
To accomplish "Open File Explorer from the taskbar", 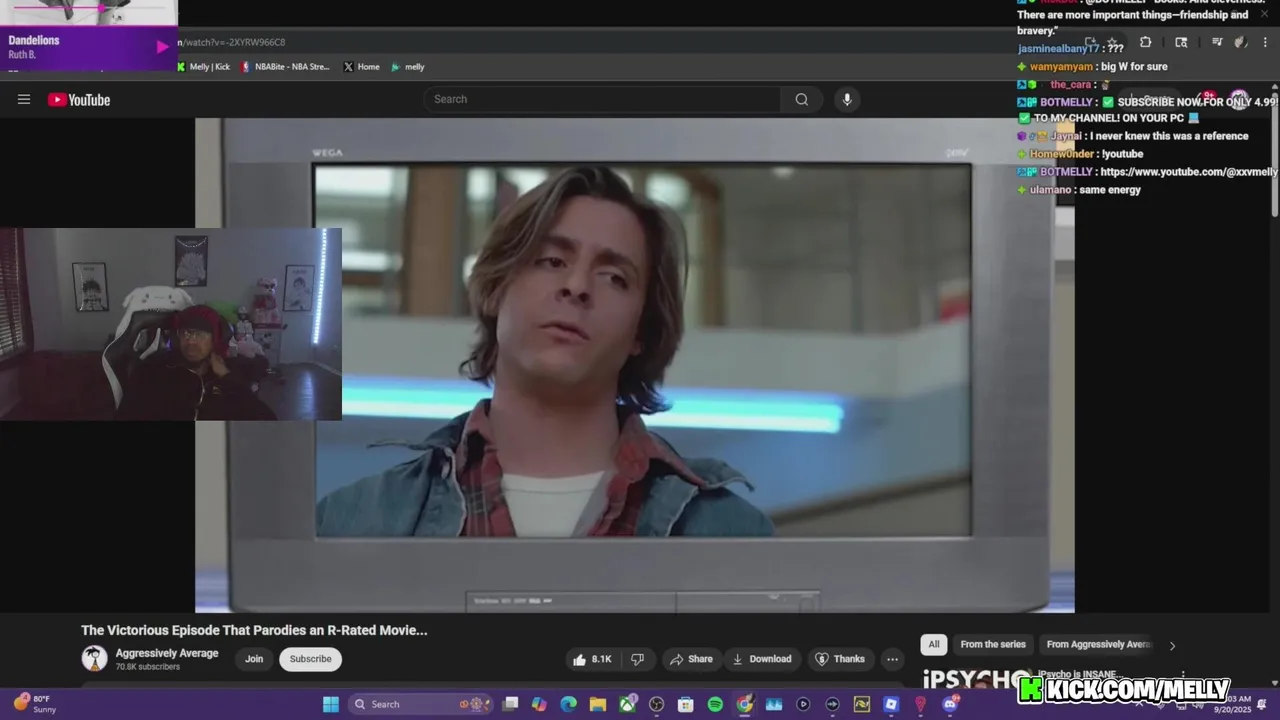I will pyautogui.click(x=597, y=704).
